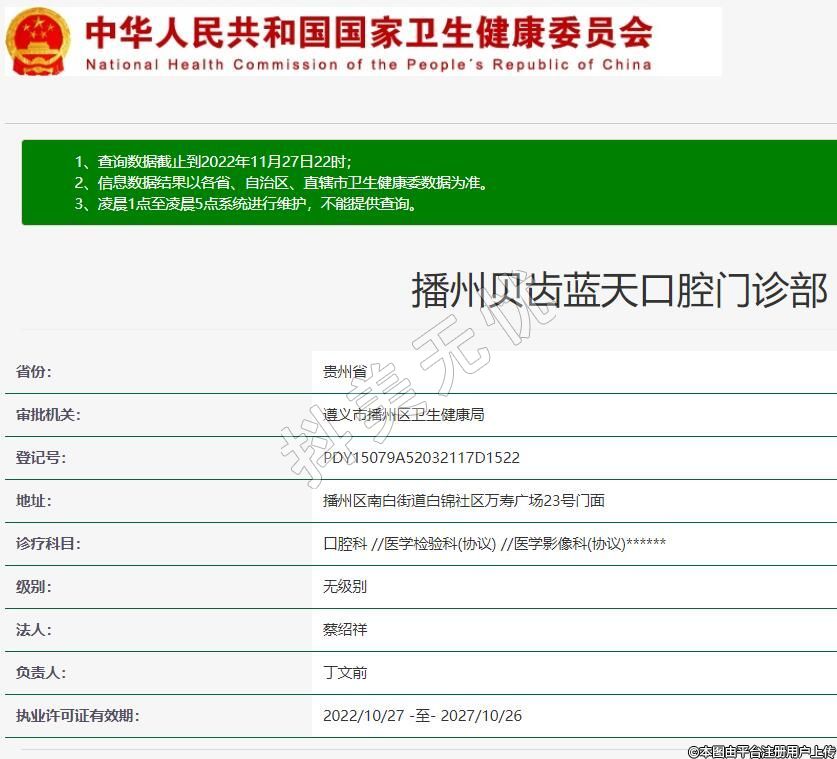Click the 审批机关 row label

48,415
